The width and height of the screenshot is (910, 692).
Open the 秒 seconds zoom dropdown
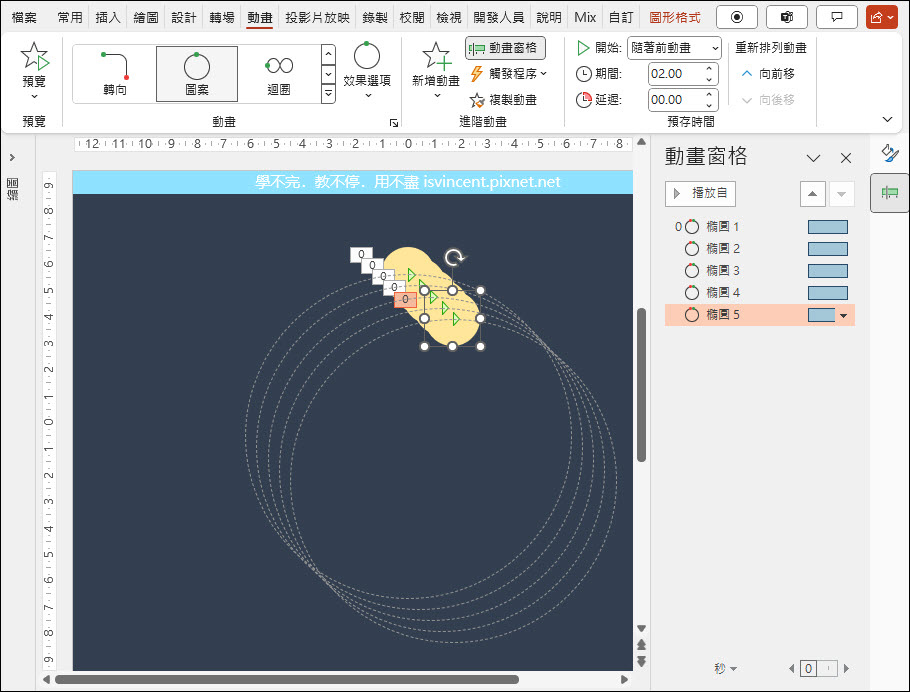[x=725, y=669]
